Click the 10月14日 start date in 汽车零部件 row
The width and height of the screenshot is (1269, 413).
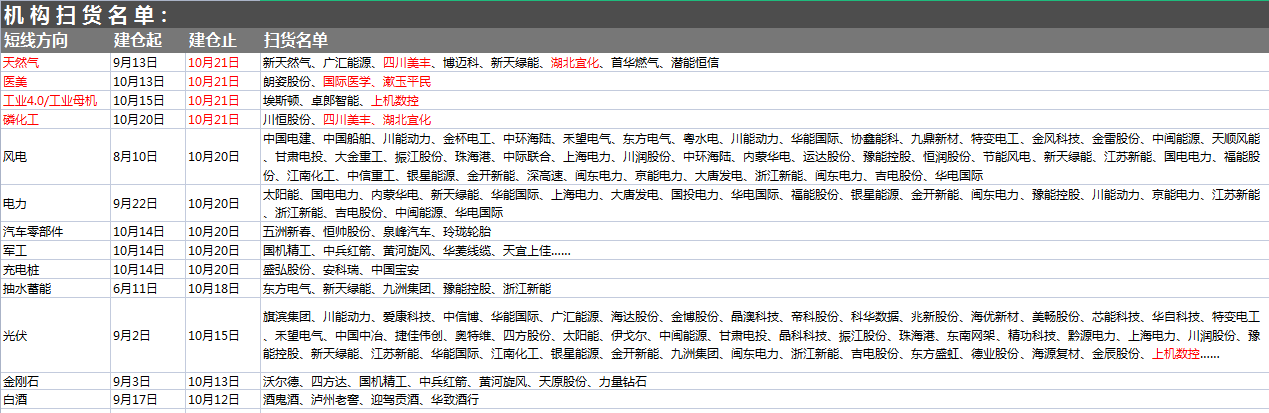pos(147,232)
